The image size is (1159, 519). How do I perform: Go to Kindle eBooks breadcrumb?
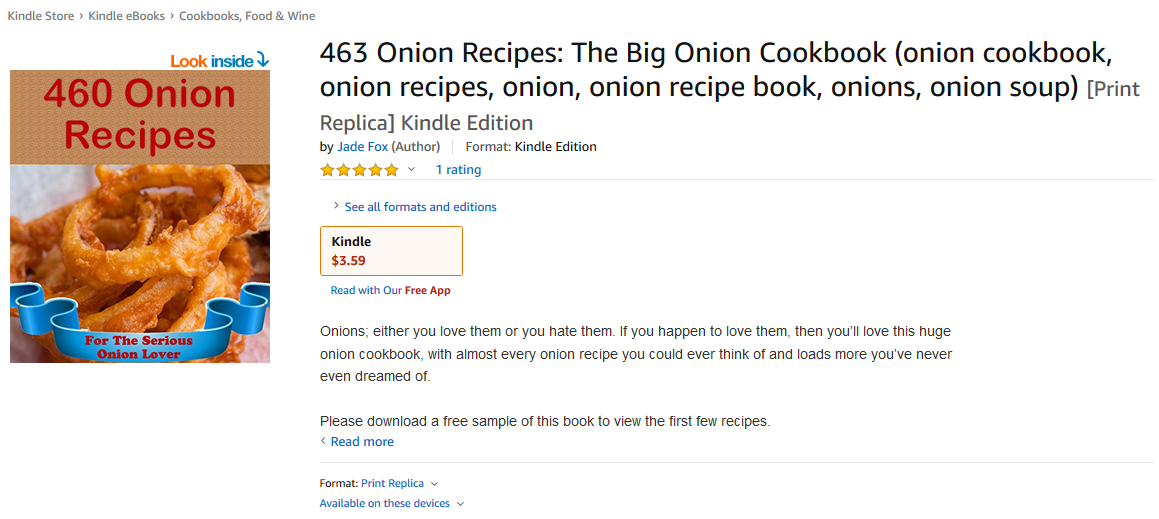click(126, 16)
